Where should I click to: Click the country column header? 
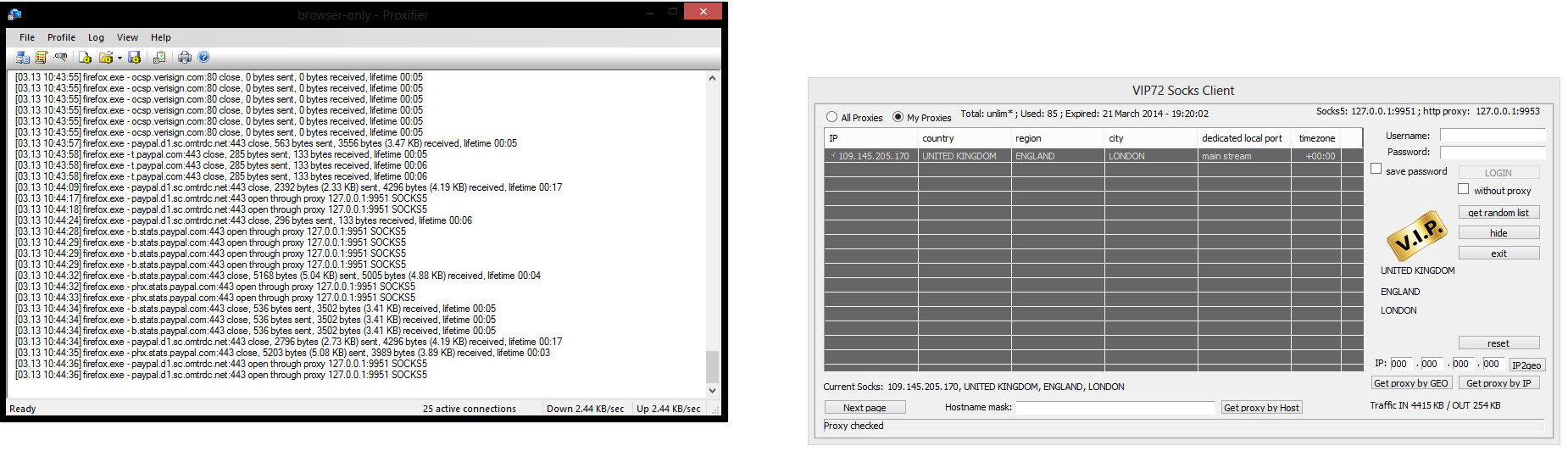point(964,138)
